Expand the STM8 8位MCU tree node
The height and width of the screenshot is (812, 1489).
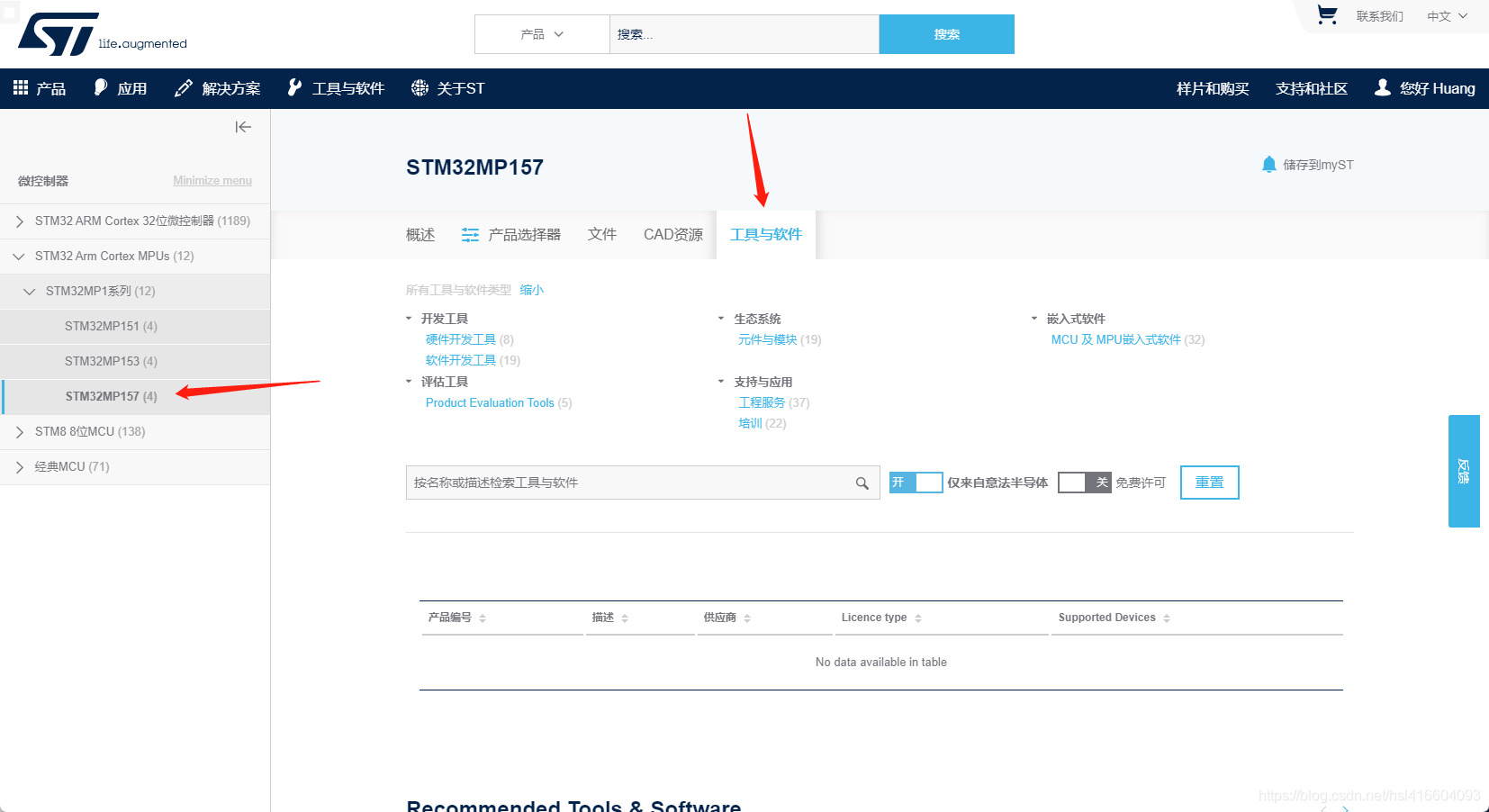click(19, 432)
